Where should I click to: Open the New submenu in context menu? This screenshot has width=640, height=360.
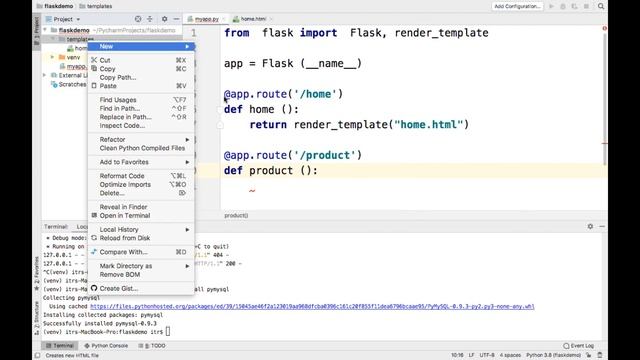click(x=141, y=47)
